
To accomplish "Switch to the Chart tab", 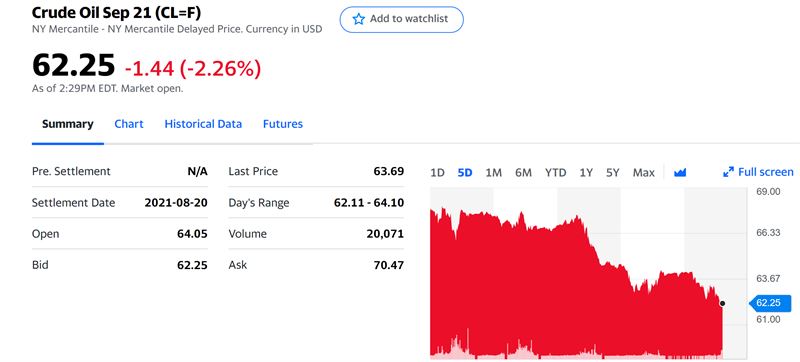I will (129, 124).
